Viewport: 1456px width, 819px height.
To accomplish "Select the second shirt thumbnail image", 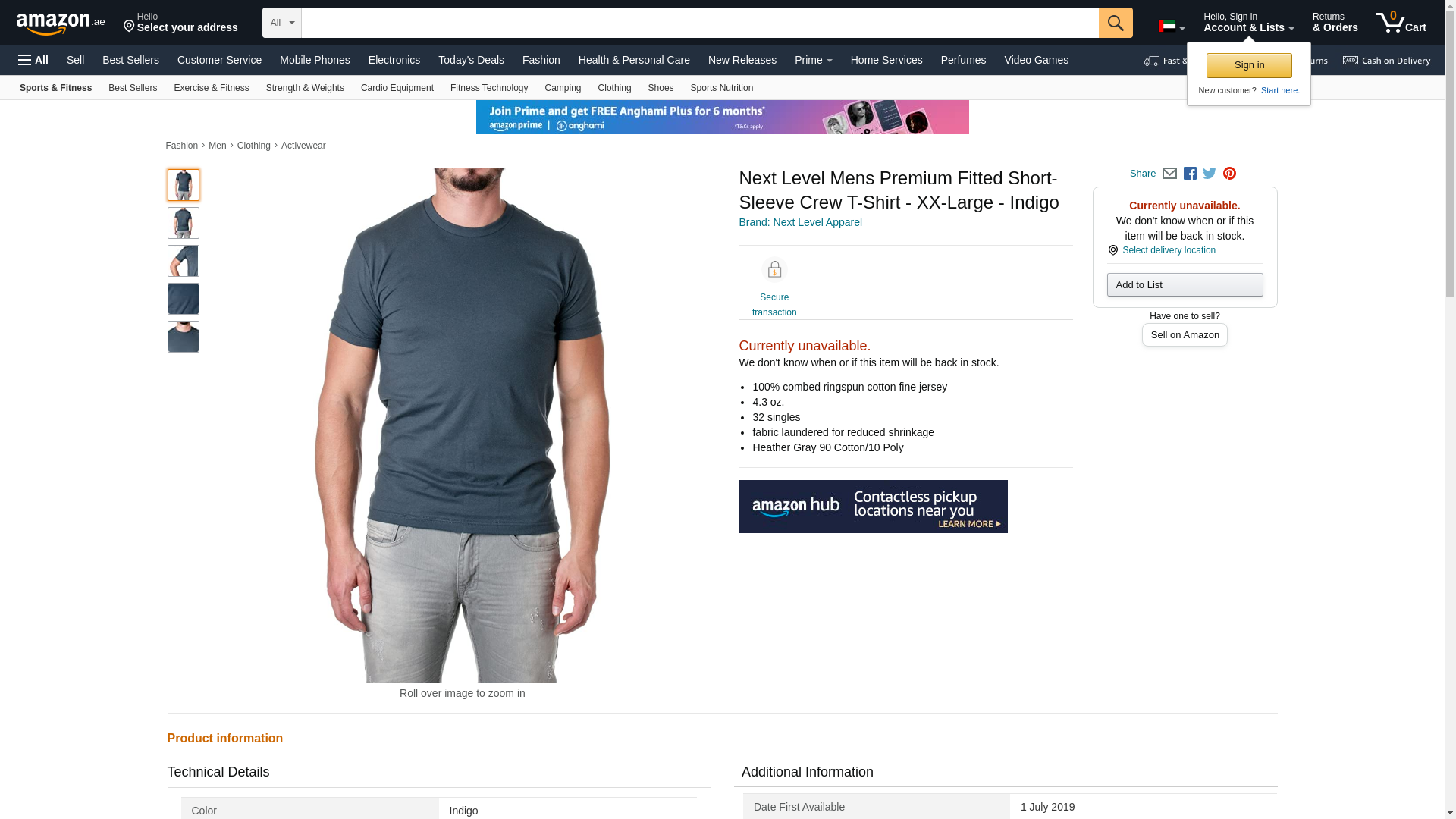I will 184,223.
